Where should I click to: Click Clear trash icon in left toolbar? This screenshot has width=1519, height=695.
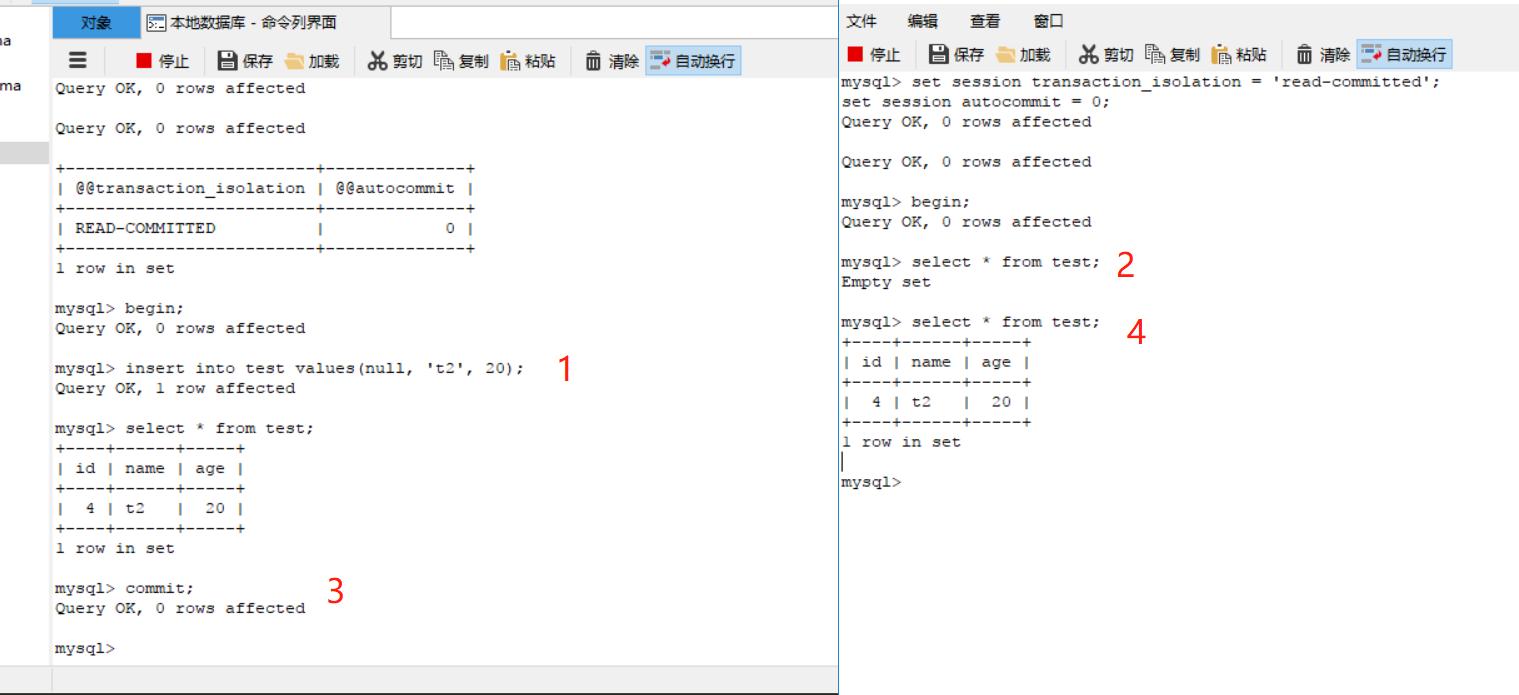[x=594, y=61]
